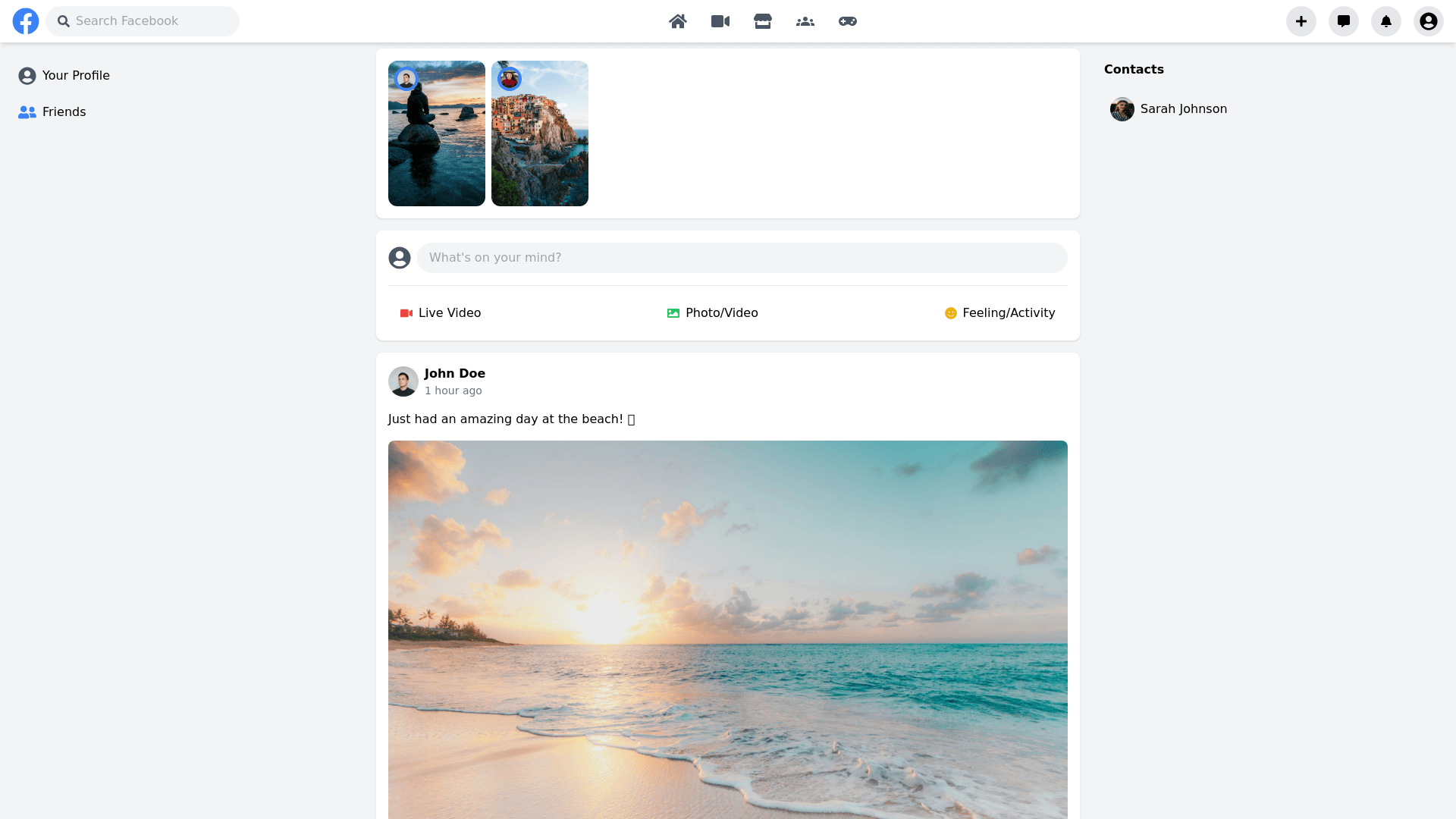Open the Messenger chat icon
This screenshot has height=819, width=1456.
(1344, 21)
